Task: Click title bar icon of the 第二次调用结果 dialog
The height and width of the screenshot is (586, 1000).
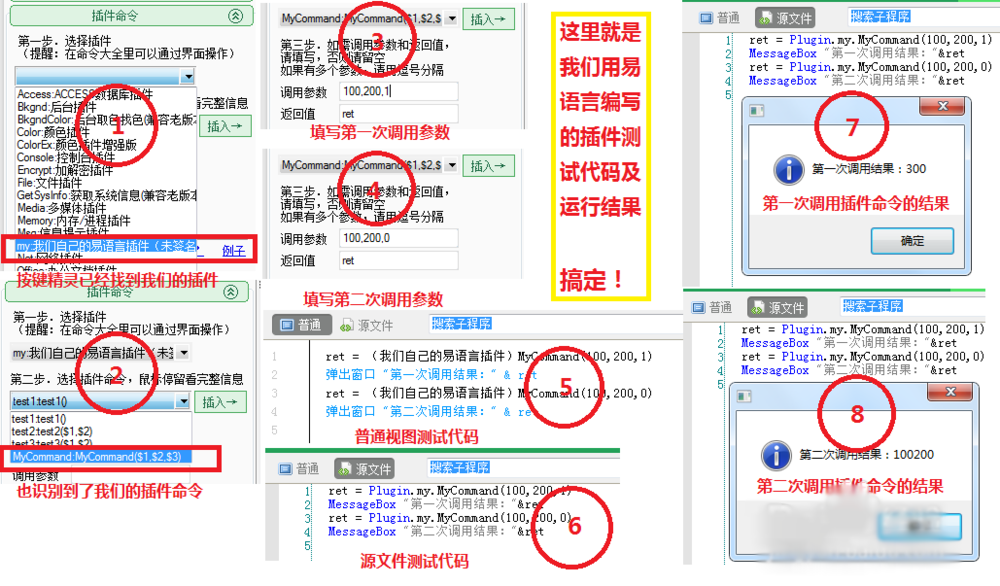Action: pyautogui.click(x=745, y=397)
